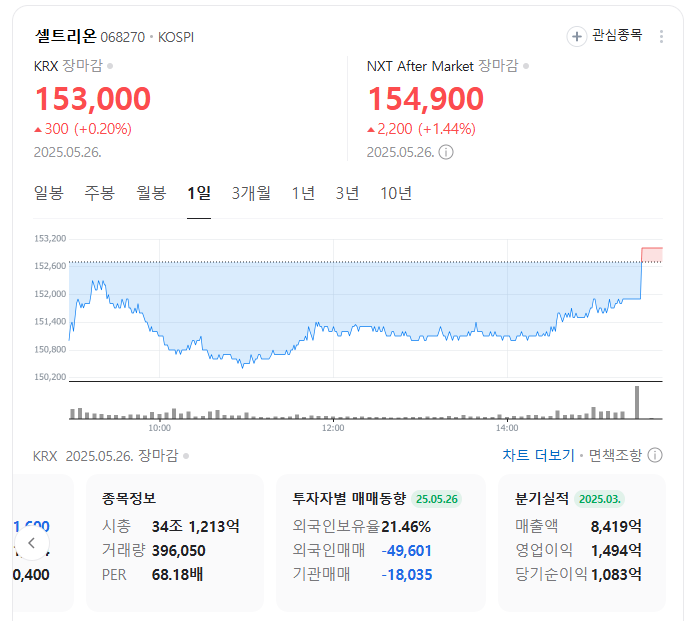This screenshot has height=621, width=695.
Task: Select the 3년 chart tab
Action: [347, 193]
